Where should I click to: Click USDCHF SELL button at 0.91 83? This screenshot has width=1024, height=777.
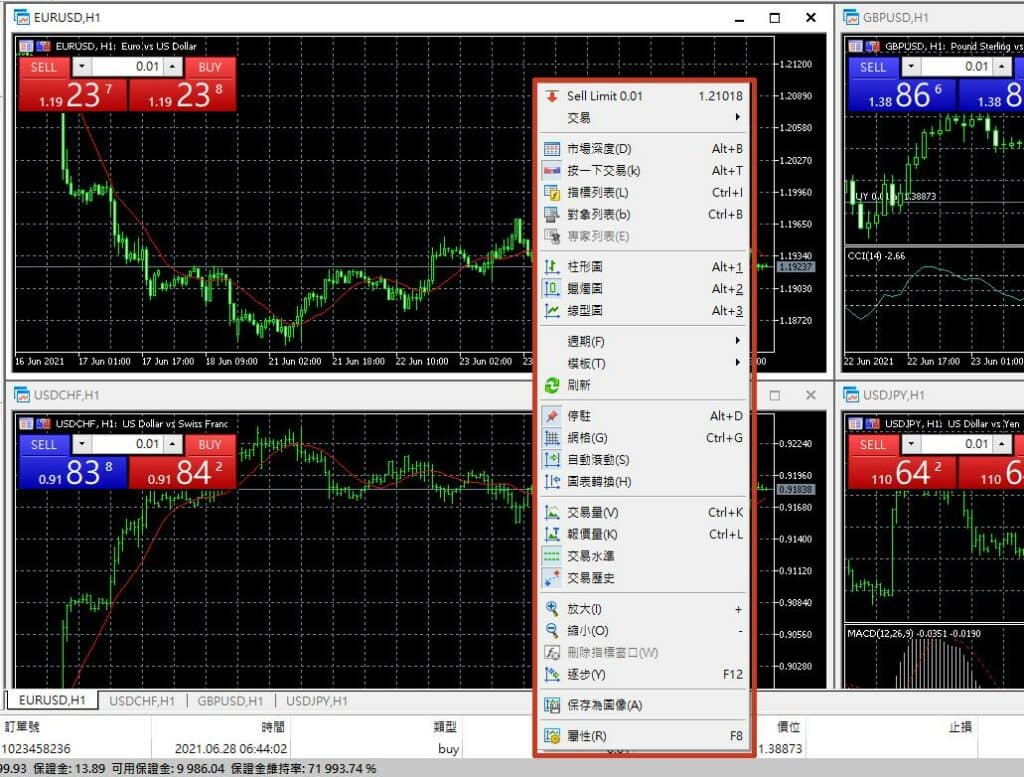(x=72, y=472)
